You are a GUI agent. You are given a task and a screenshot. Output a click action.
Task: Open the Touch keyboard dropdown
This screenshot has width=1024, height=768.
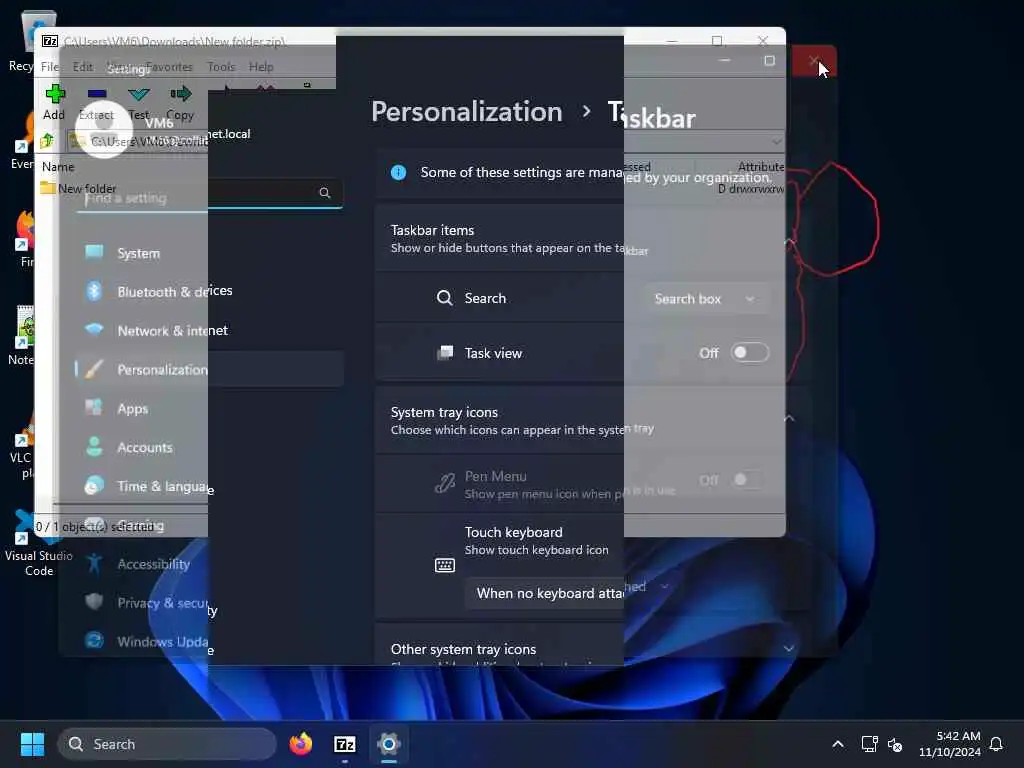(x=569, y=593)
